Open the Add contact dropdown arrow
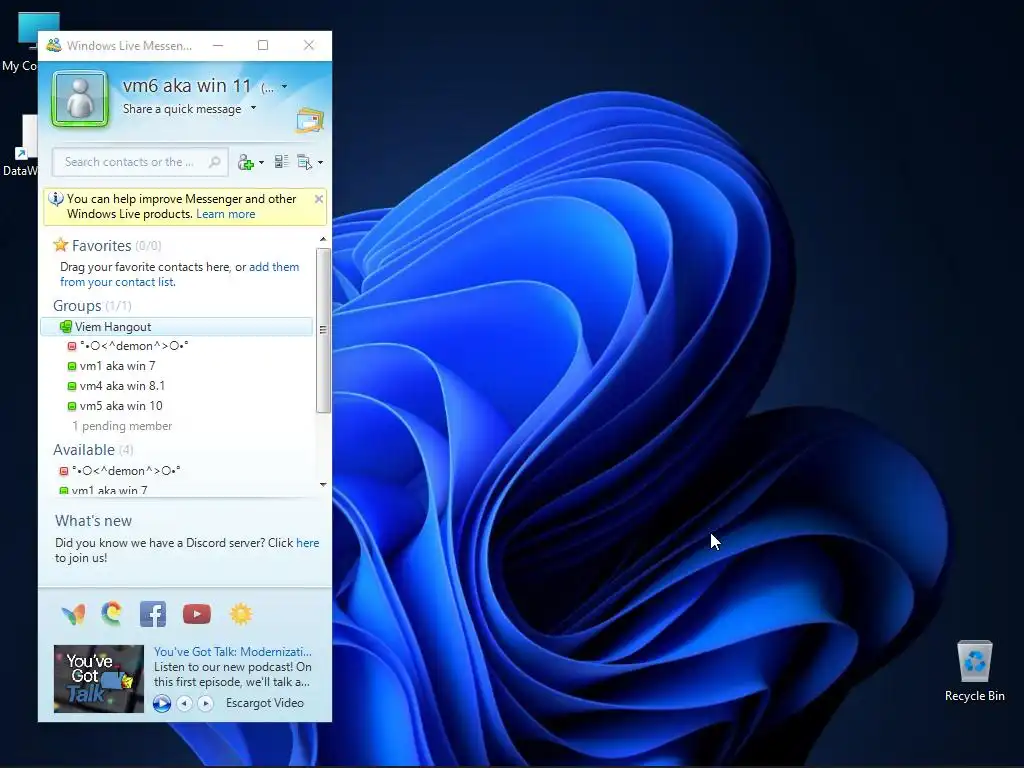Screen dimensions: 1024x768 261,163
